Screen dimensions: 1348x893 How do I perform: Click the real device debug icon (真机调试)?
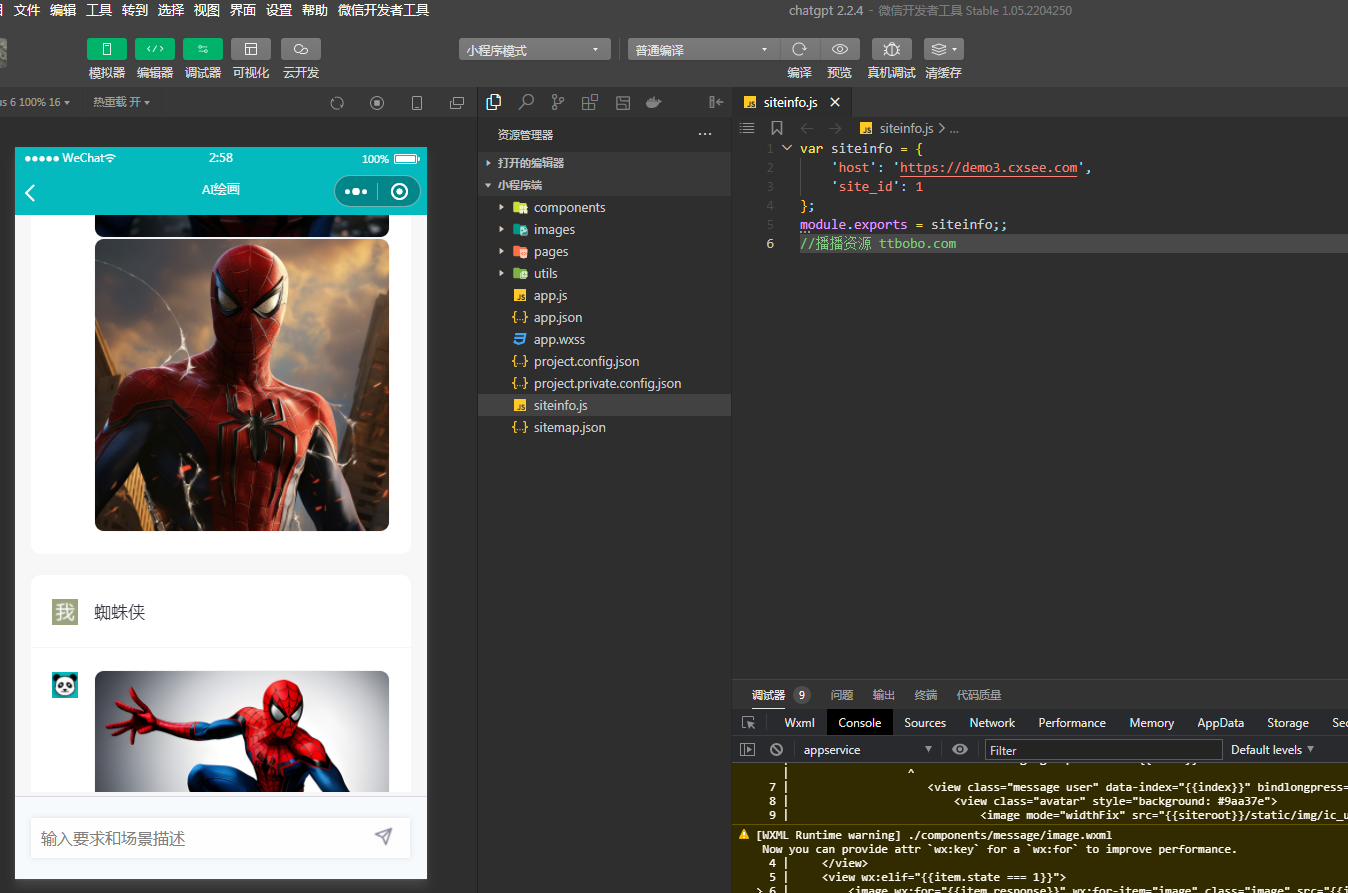[891, 49]
